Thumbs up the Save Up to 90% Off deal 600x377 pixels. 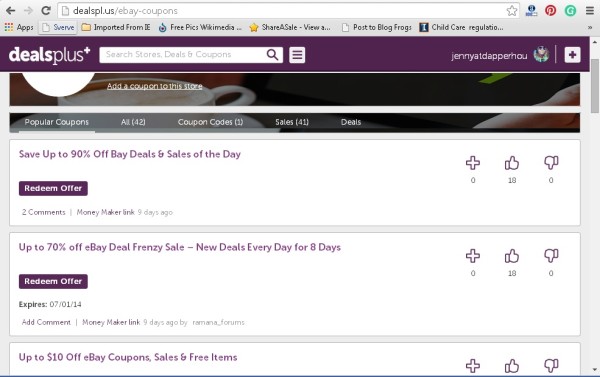pos(512,163)
